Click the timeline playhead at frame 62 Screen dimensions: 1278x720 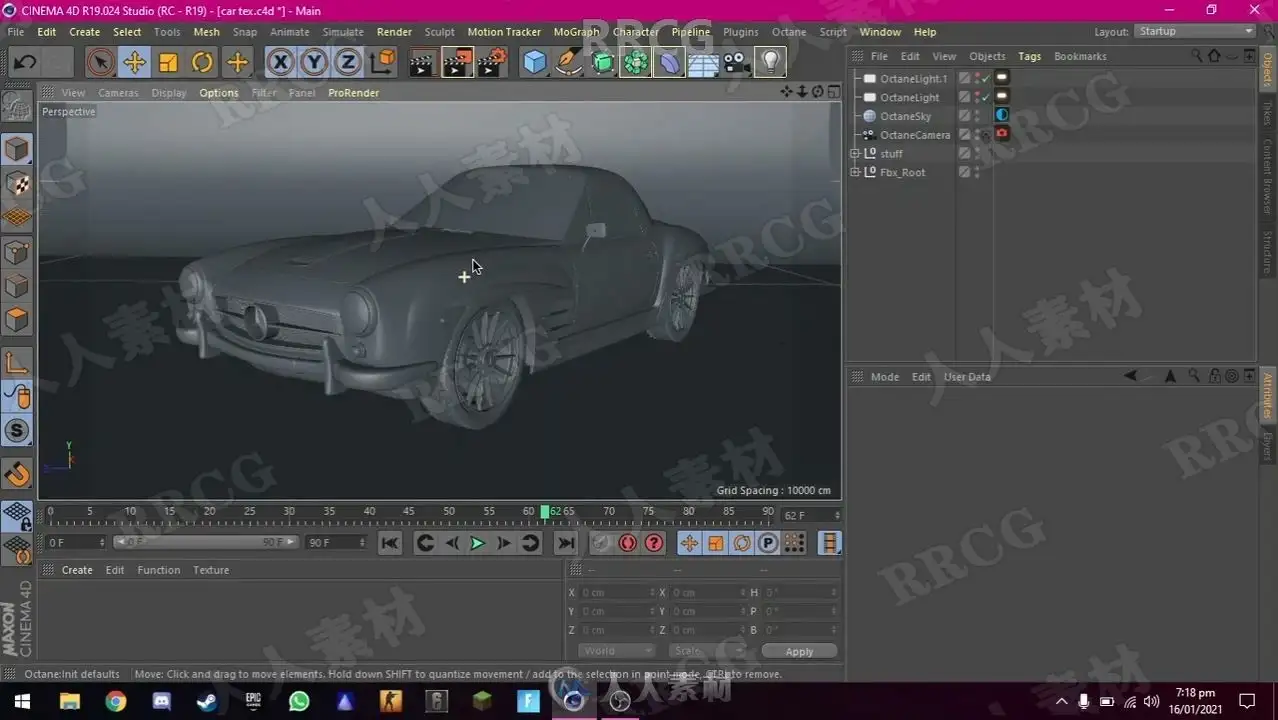(x=545, y=512)
